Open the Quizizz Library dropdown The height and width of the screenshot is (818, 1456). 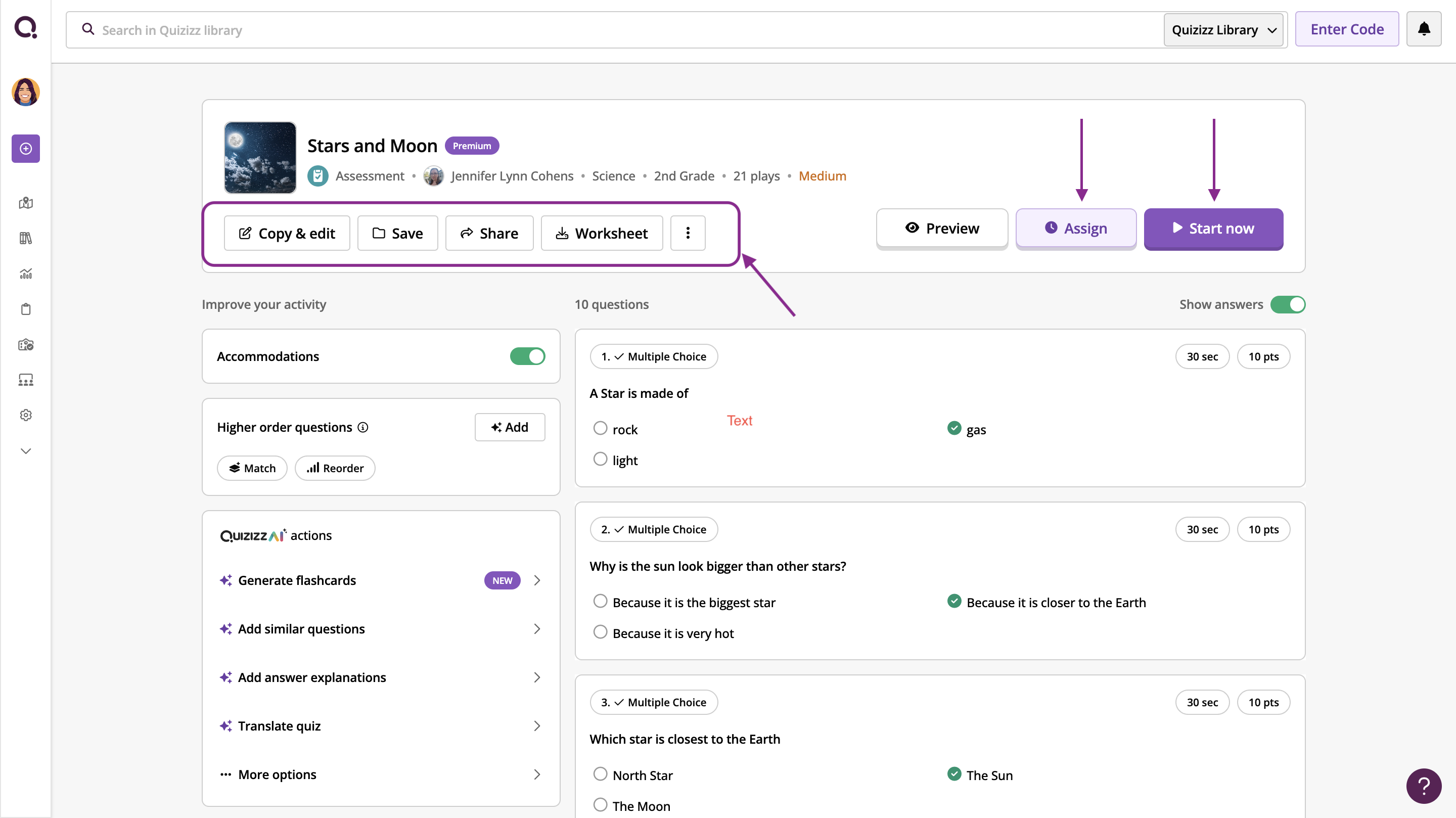[x=1223, y=29]
